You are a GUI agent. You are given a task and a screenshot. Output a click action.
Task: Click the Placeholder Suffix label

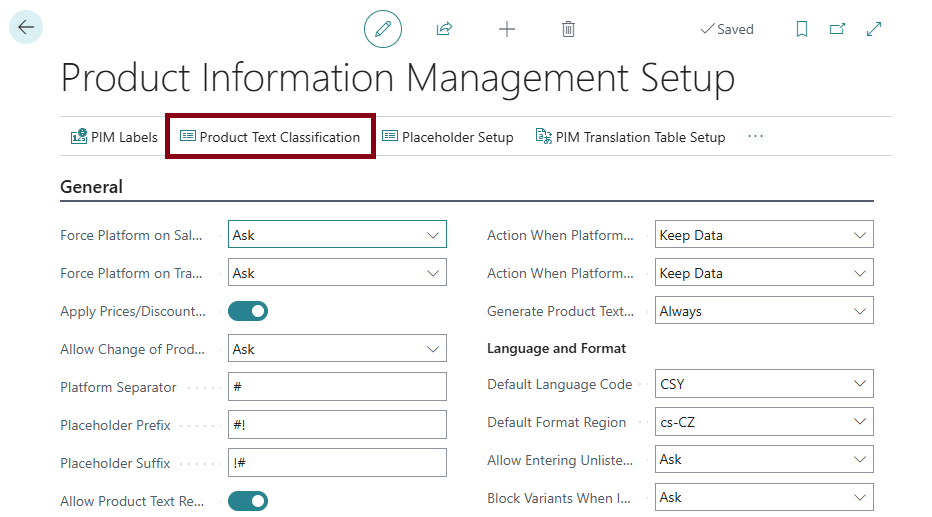coord(115,464)
